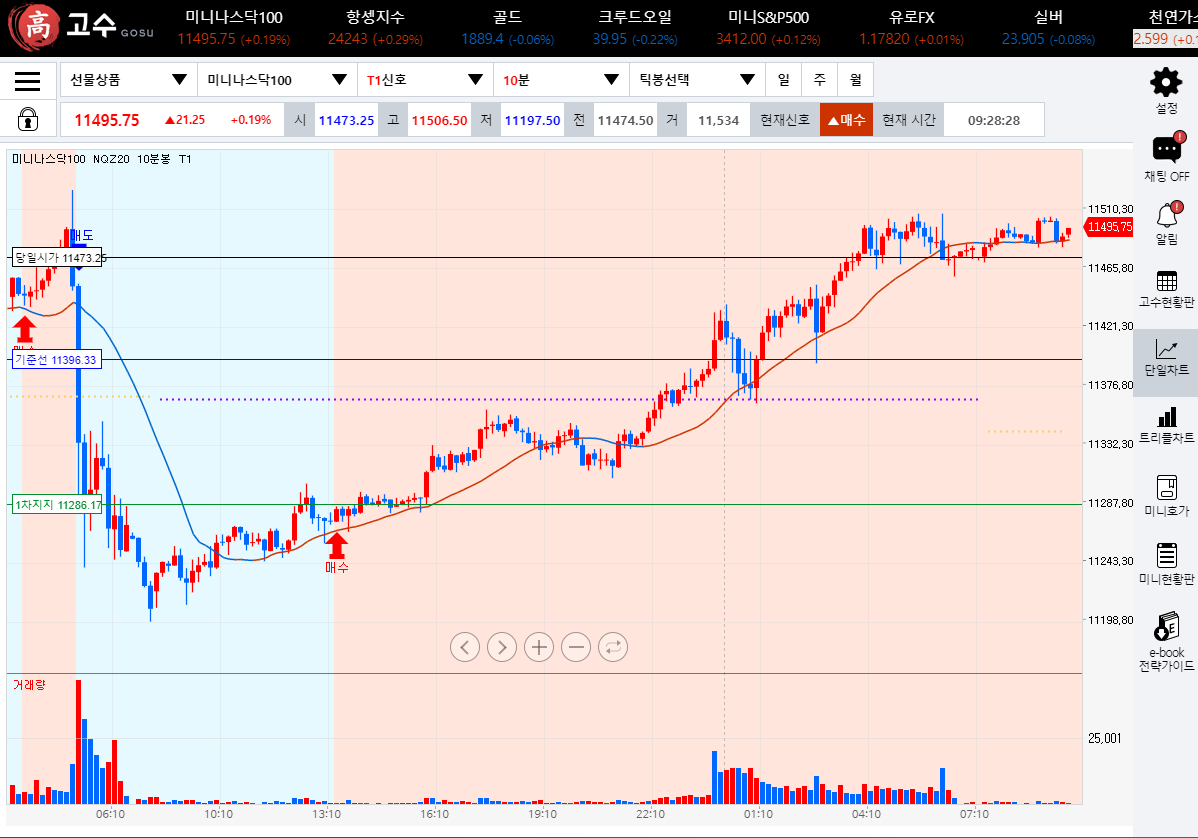Click the 기준선 11396.33 line label
Screen dimensions: 1198x838
tap(57, 359)
